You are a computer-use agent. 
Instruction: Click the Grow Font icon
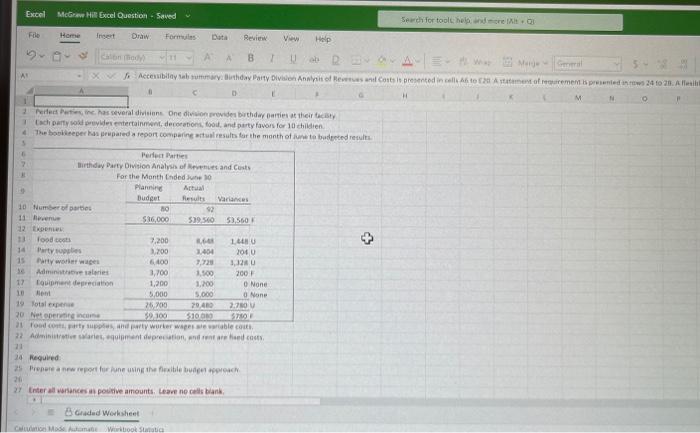click(x=208, y=57)
